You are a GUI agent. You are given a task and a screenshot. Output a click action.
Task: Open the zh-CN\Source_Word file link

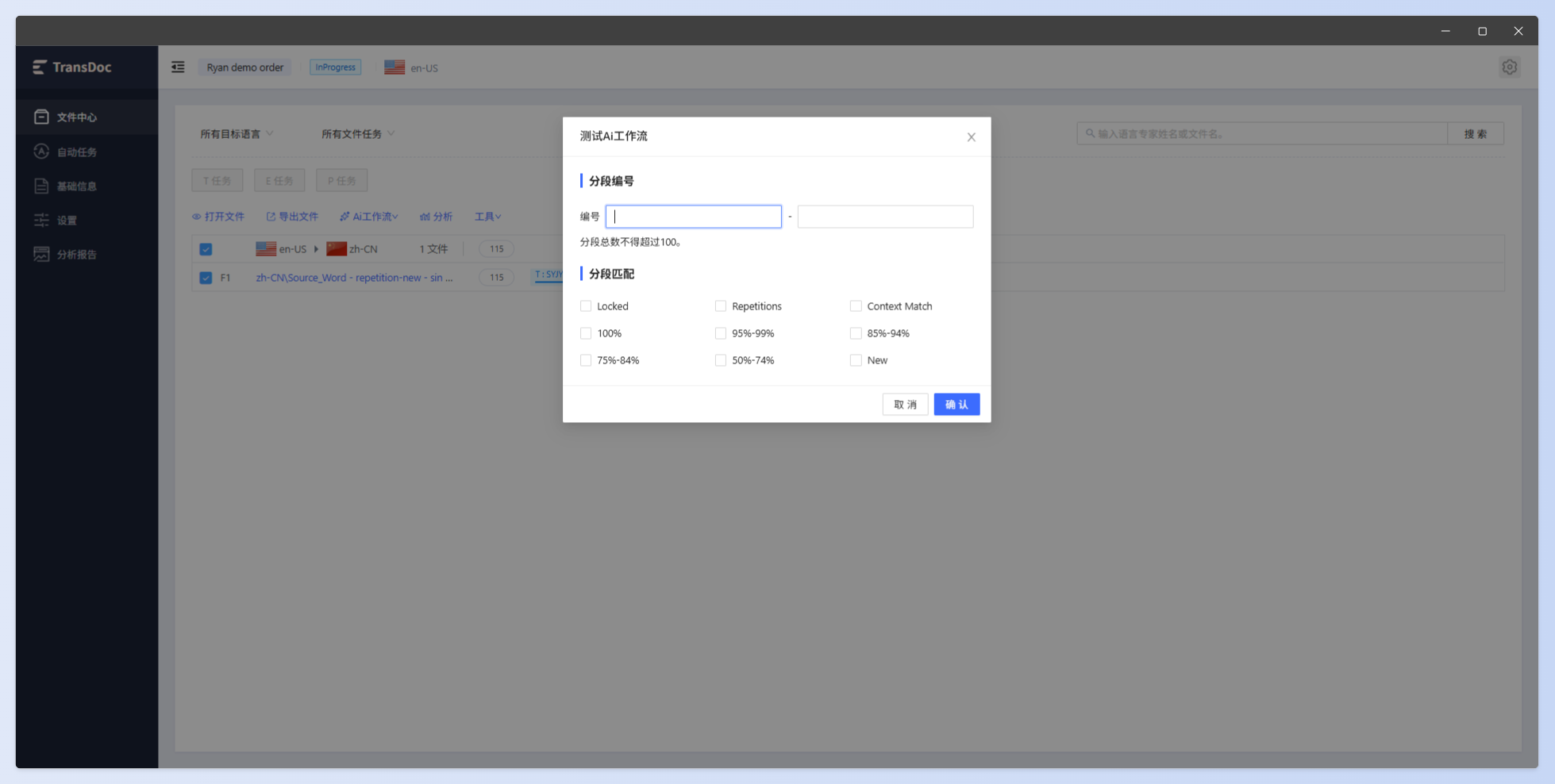pyautogui.click(x=354, y=278)
